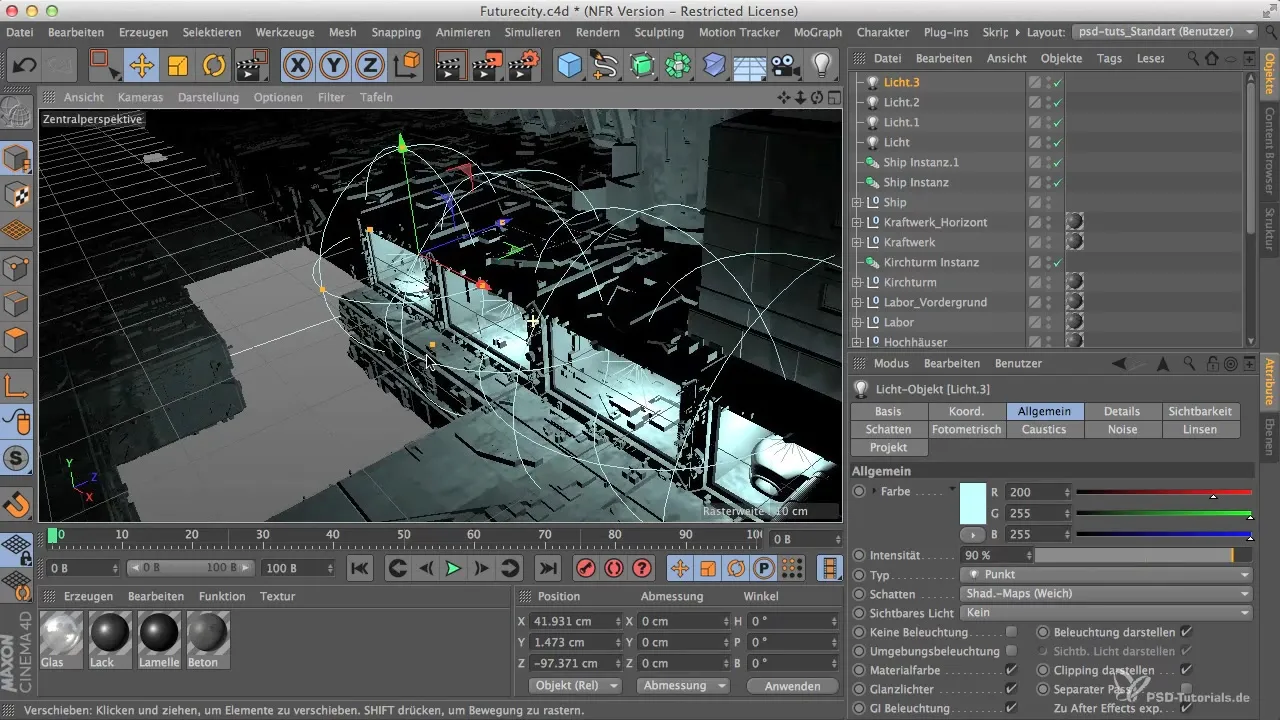Click the X position field 41.931 cm
This screenshot has width=1280, height=720.
[574, 621]
